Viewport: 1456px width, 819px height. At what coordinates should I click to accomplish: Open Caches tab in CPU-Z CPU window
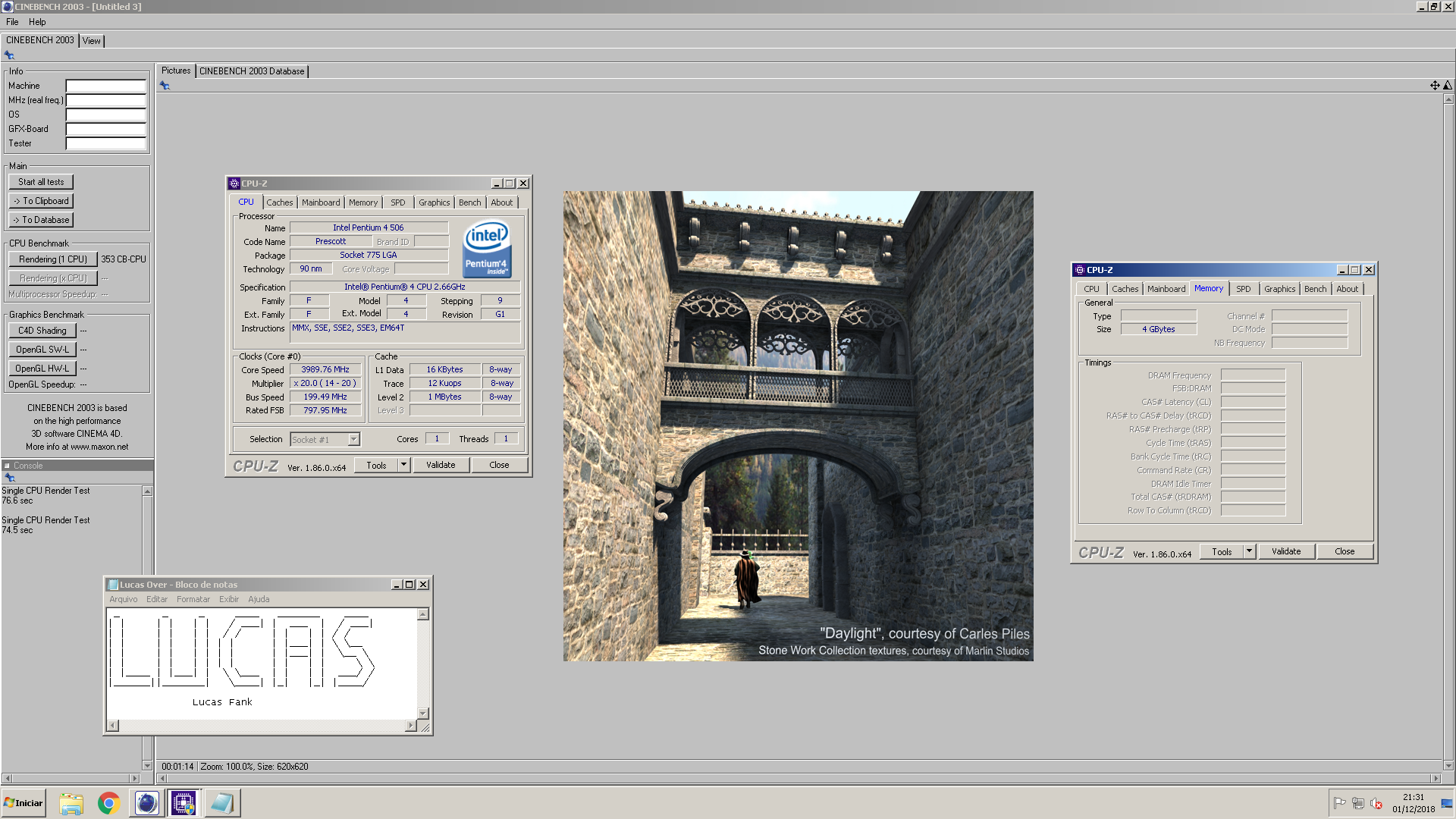click(279, 202)
